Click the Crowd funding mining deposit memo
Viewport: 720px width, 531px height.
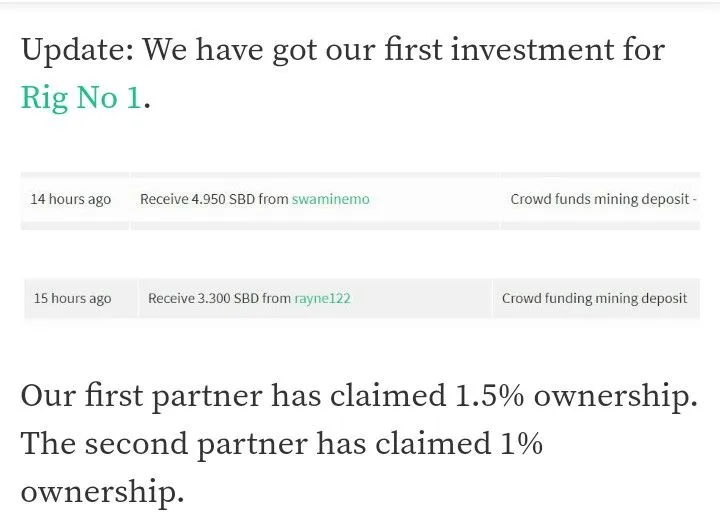595,298
